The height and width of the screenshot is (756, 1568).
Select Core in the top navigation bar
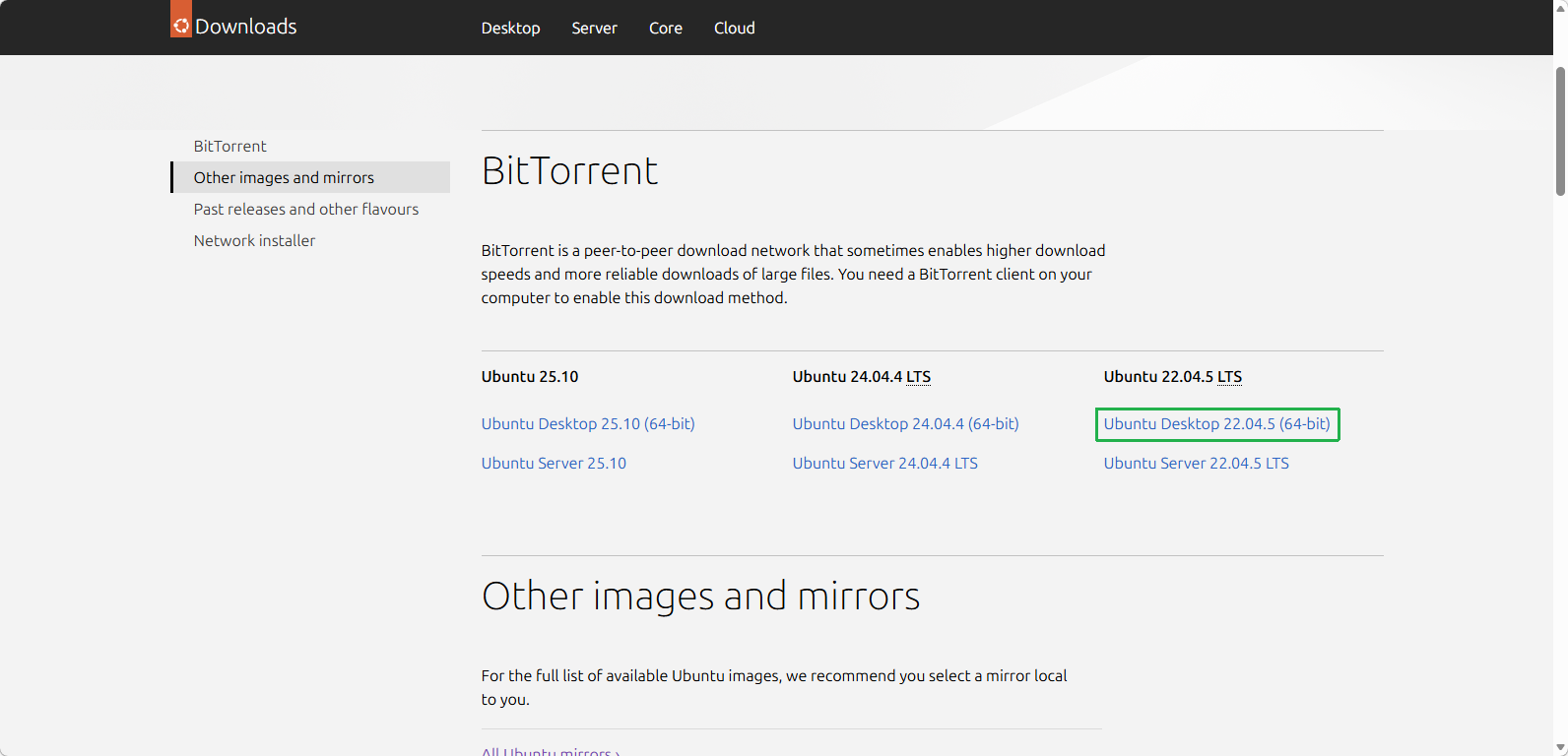tap(666, 28)
